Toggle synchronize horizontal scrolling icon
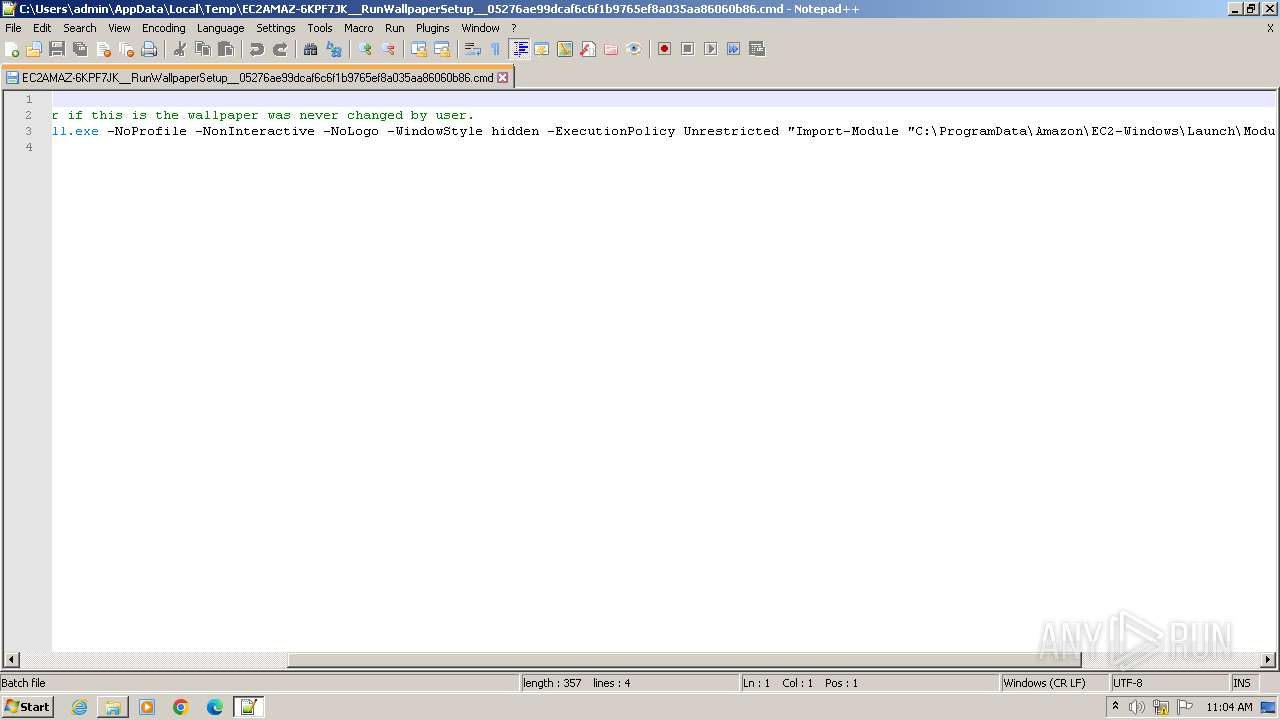Image resolution: width=1280 pixels, height=720 pixels. pos(442,49)
